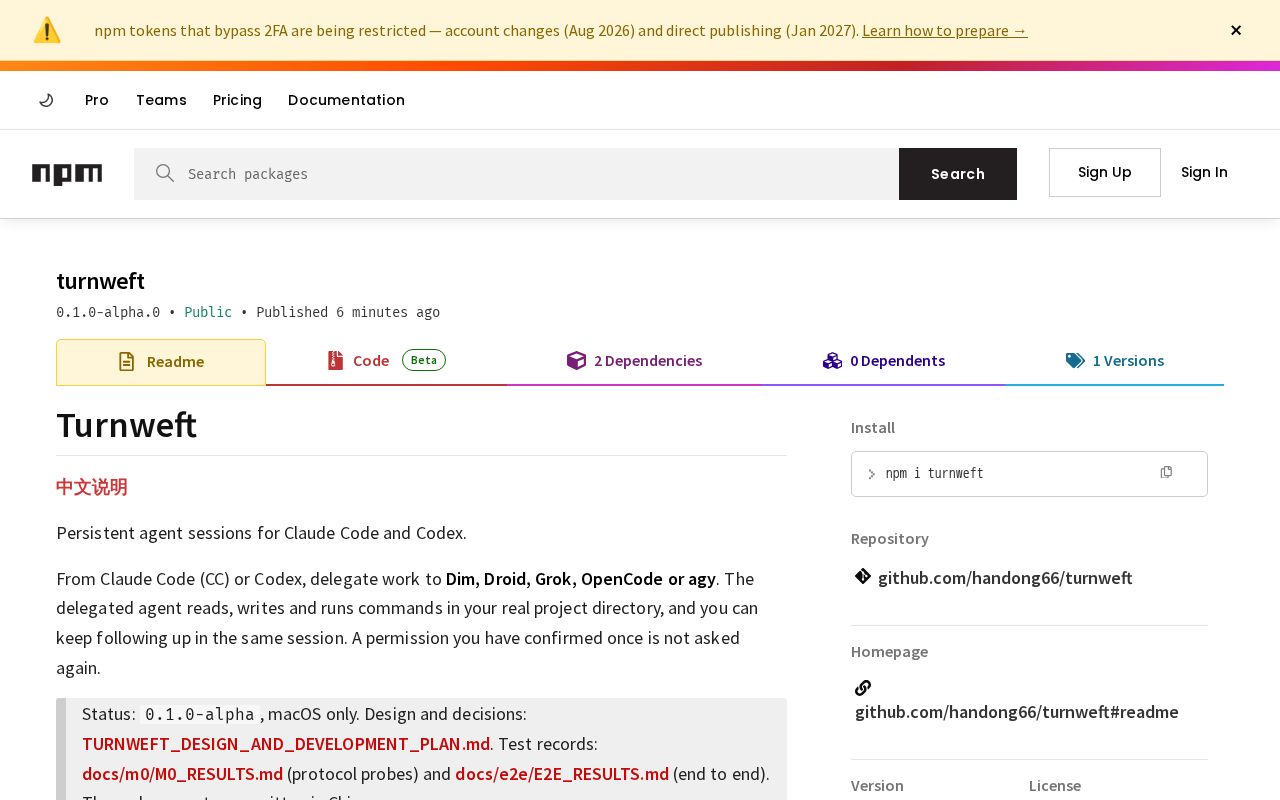1280x800 pixels.
Task: Click the Public label under package name
Action: [208, 312]
